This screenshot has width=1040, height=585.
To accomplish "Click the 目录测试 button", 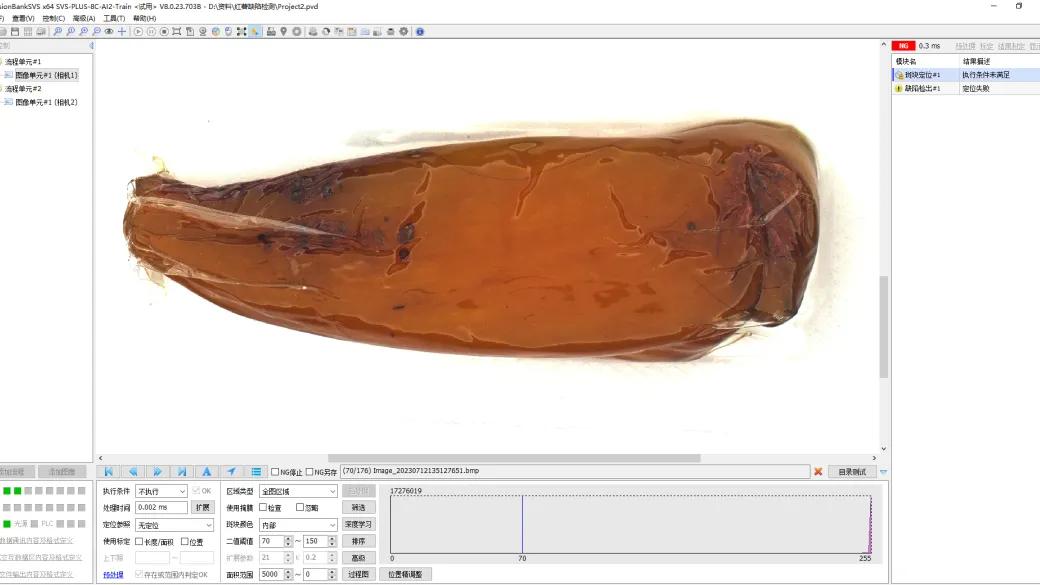I will pos(852,472).
